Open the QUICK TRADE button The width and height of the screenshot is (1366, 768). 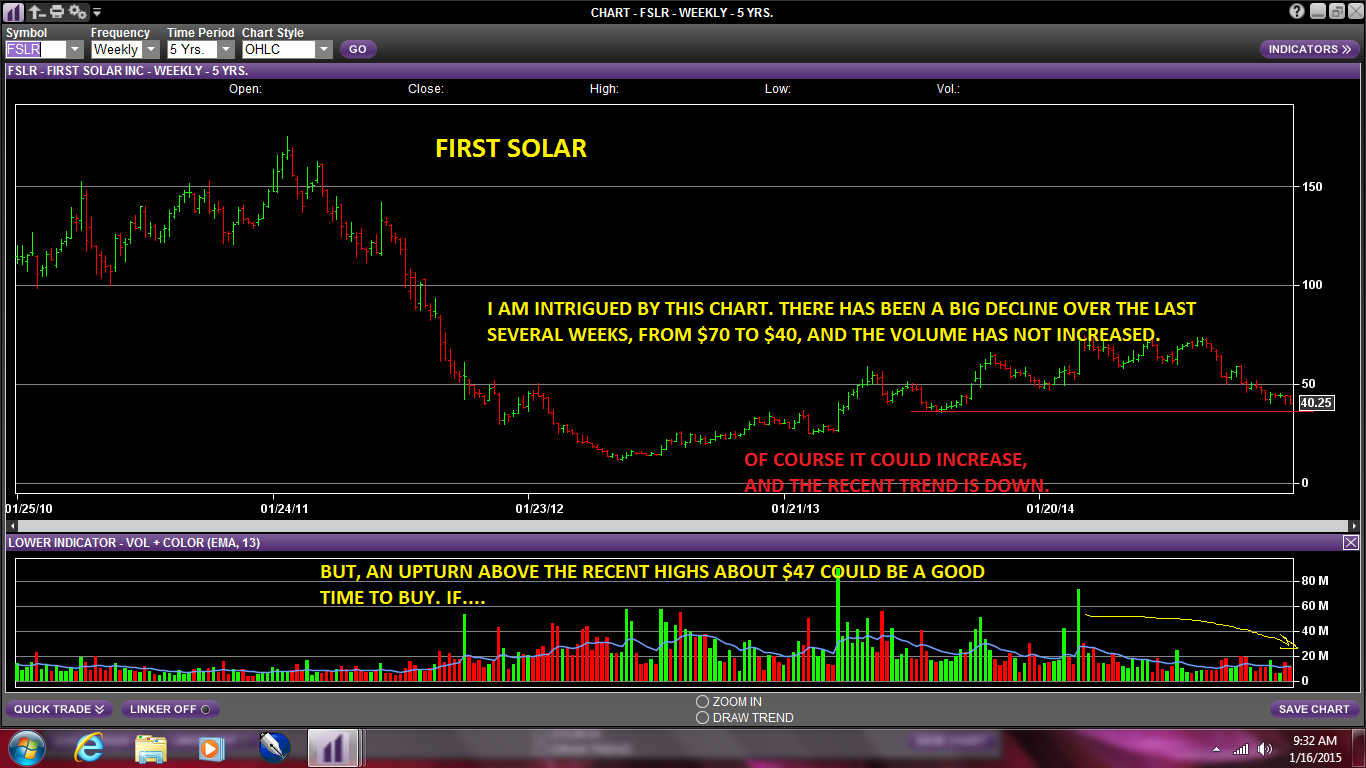click(59, 709)
